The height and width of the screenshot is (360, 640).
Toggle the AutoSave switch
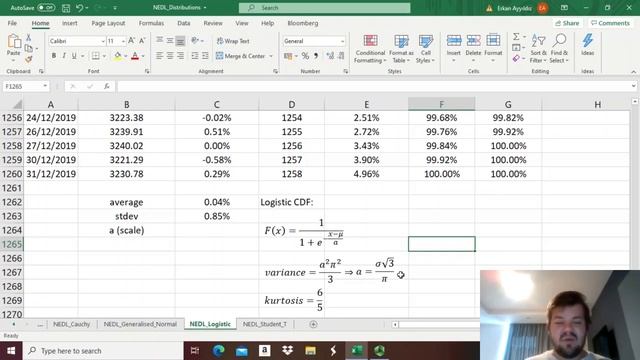(x=46, y=8)
